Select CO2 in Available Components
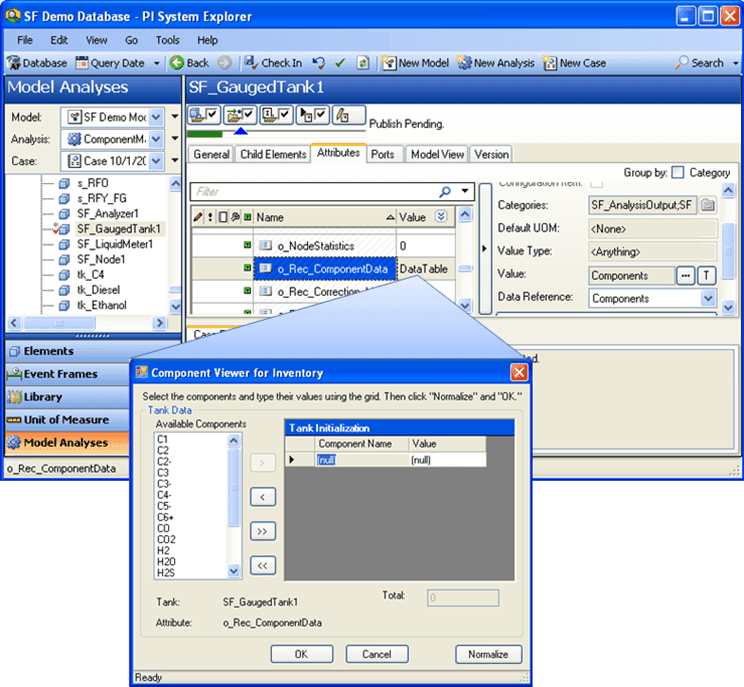The image size is (744, 687). [167, 539]
